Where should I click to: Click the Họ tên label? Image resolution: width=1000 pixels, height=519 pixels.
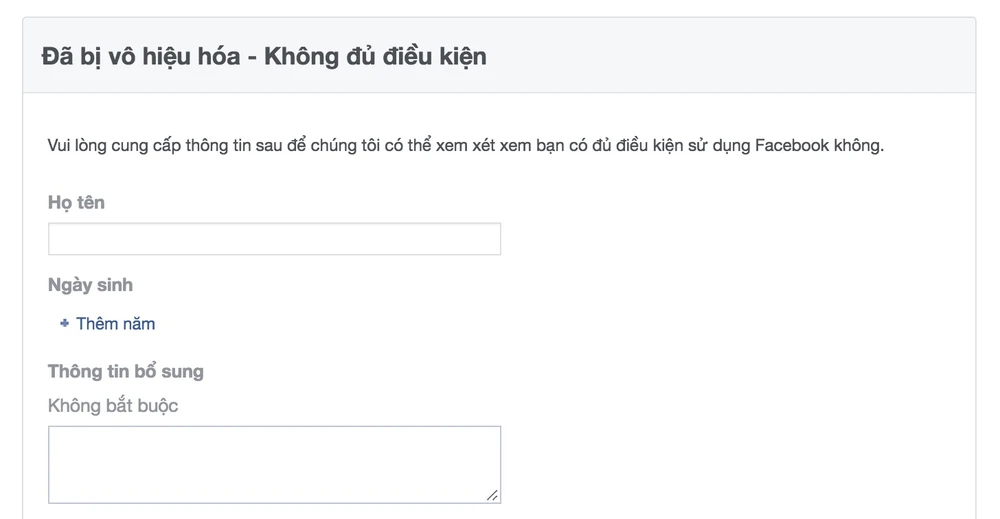click(76, 202)
